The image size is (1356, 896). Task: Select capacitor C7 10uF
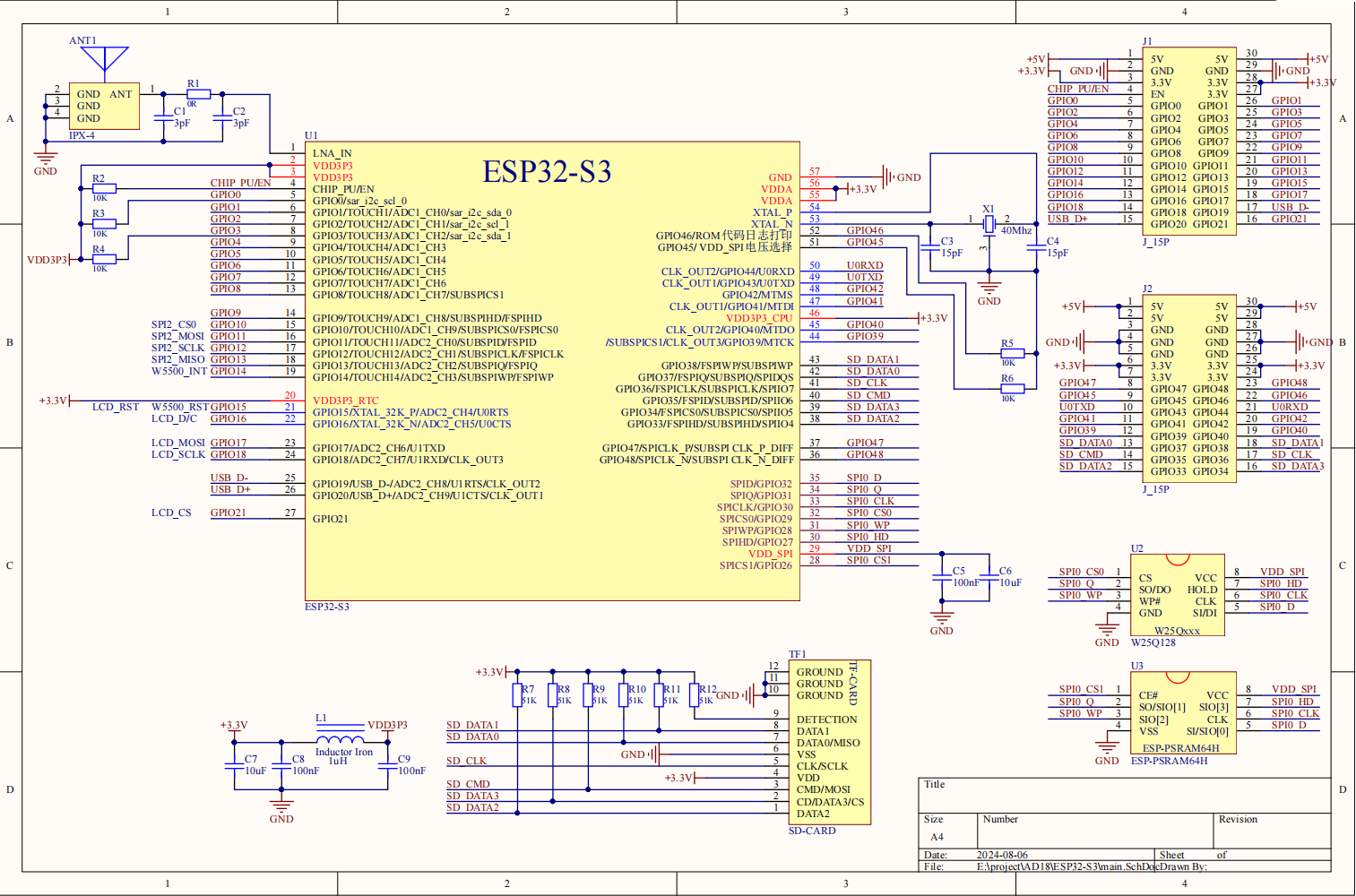[235, 765]
